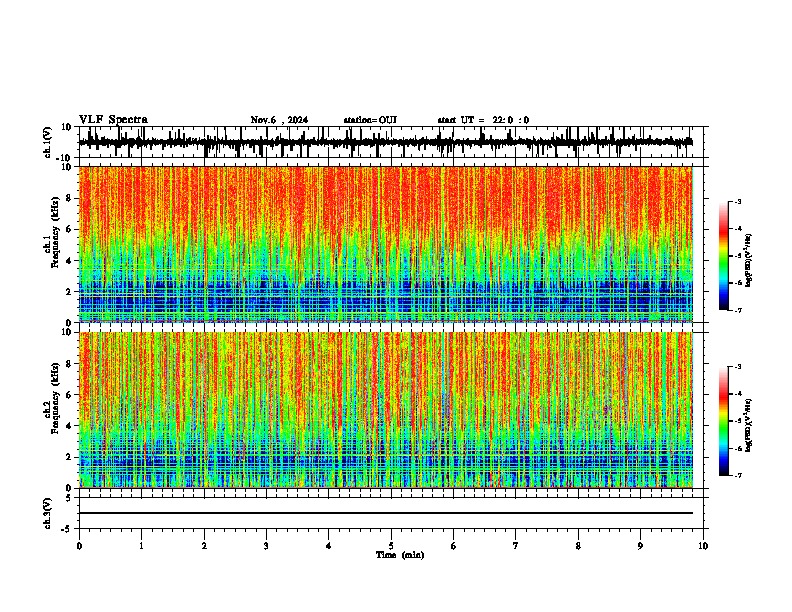Click the "2" tick on the Time axis
The width and height of the screenshot is (792, 612).
coord(204,546)
